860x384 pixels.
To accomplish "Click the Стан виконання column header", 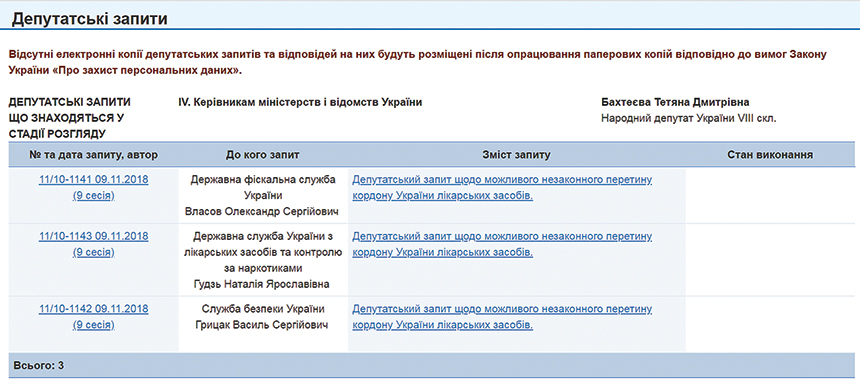I will tap(770, 155).
